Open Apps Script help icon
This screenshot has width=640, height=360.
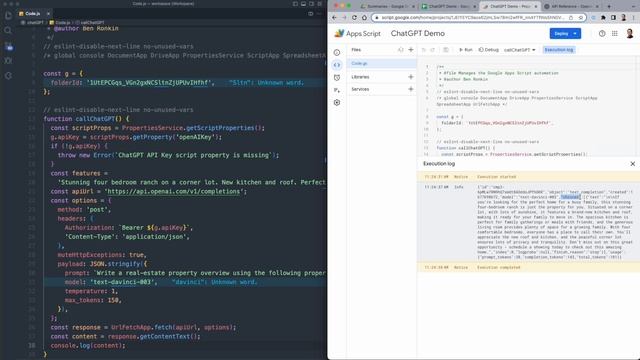tap(602, 33)
